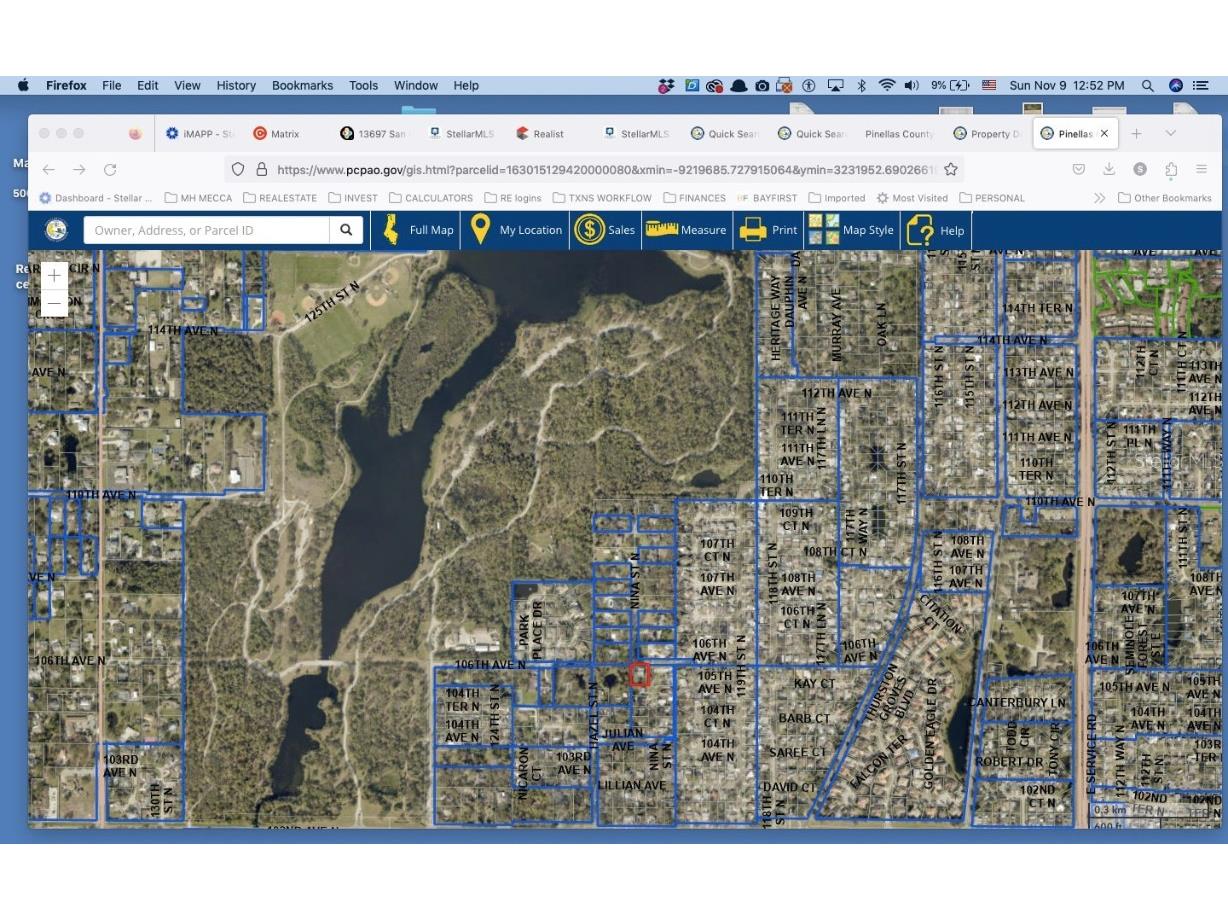Show more bookmarks toolbar items
Image resolution: width=1228 pixels, height=921 pixels.
1099,198
